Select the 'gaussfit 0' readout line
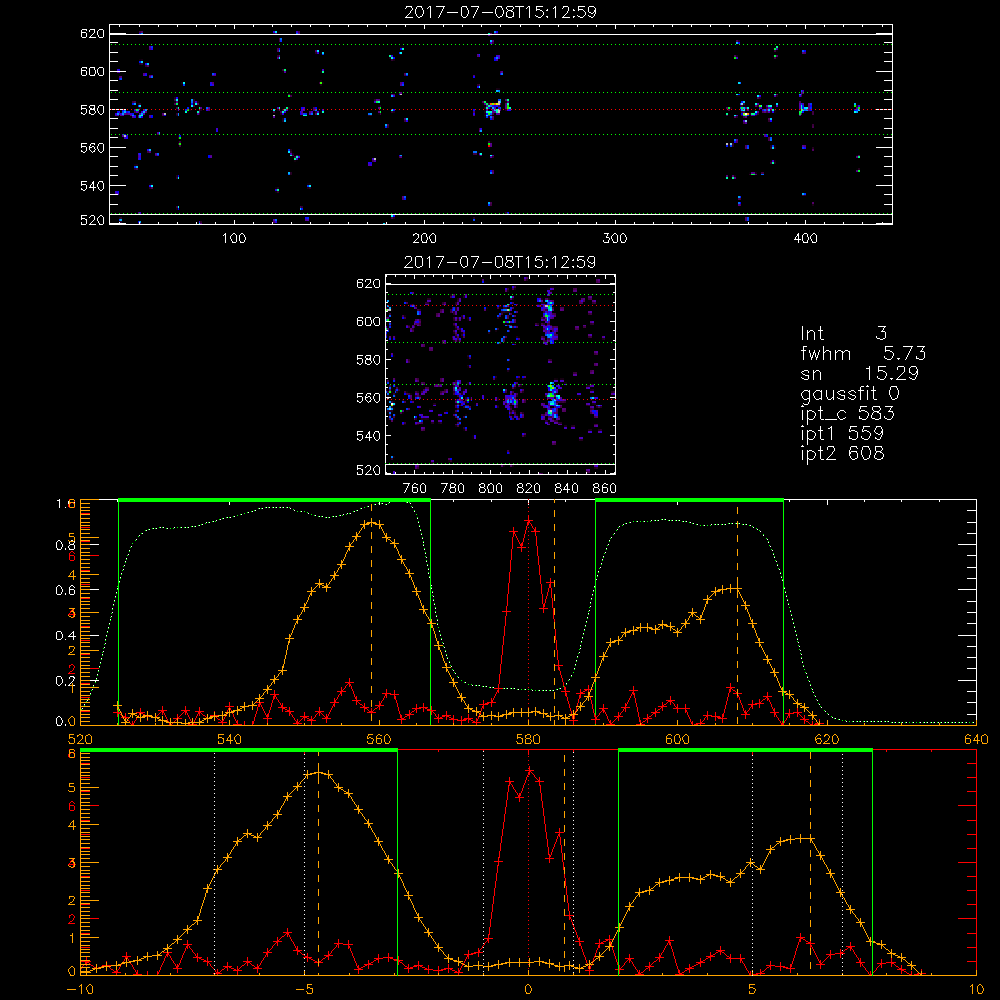This screenshot has width=1000, height=1000. pyautogui.click(x=849, y=393)
